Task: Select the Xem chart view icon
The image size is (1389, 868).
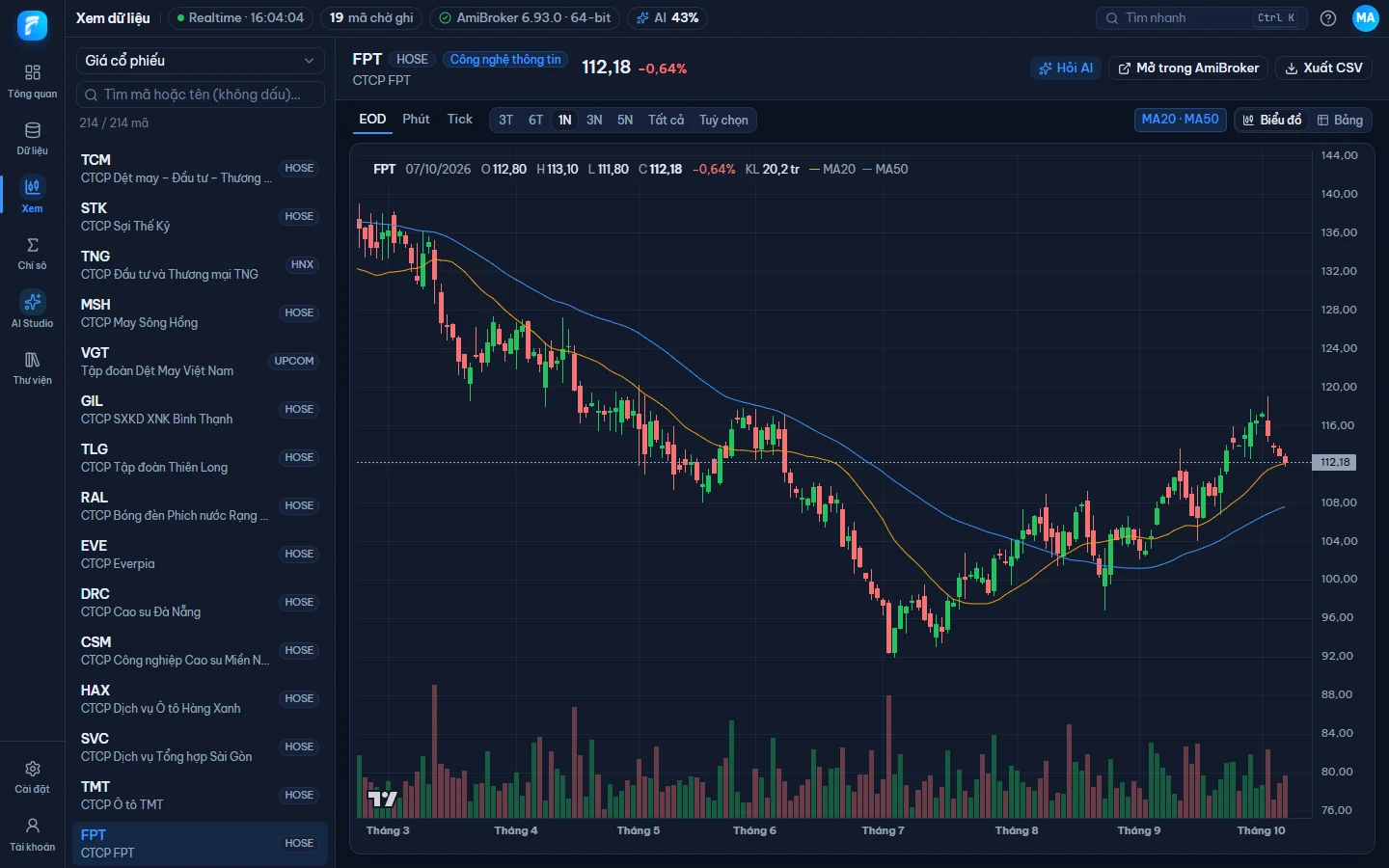Action: pyautogui.click(x=32, y=196)
